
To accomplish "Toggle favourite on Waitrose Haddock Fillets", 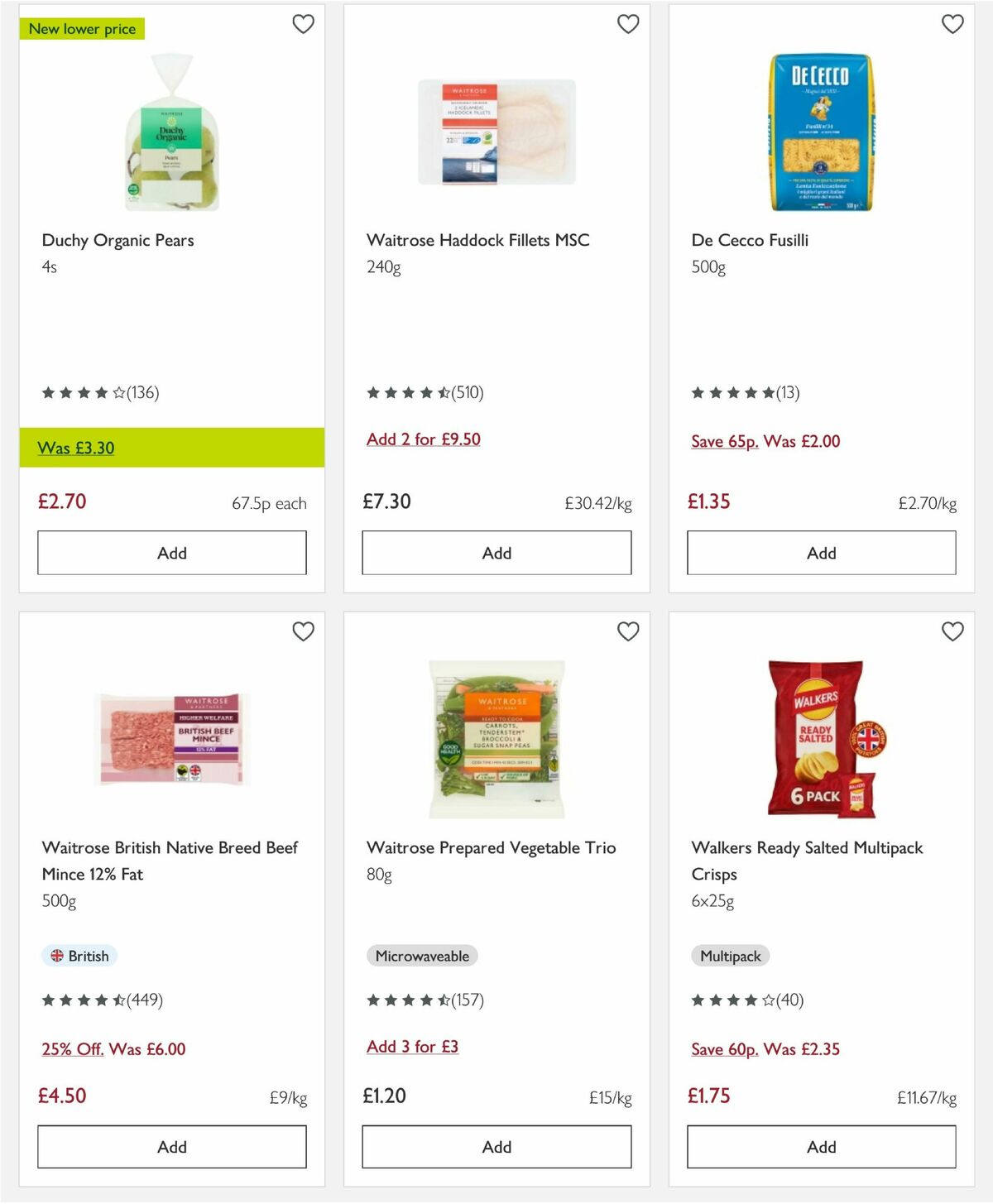I will tap(628, 24).
